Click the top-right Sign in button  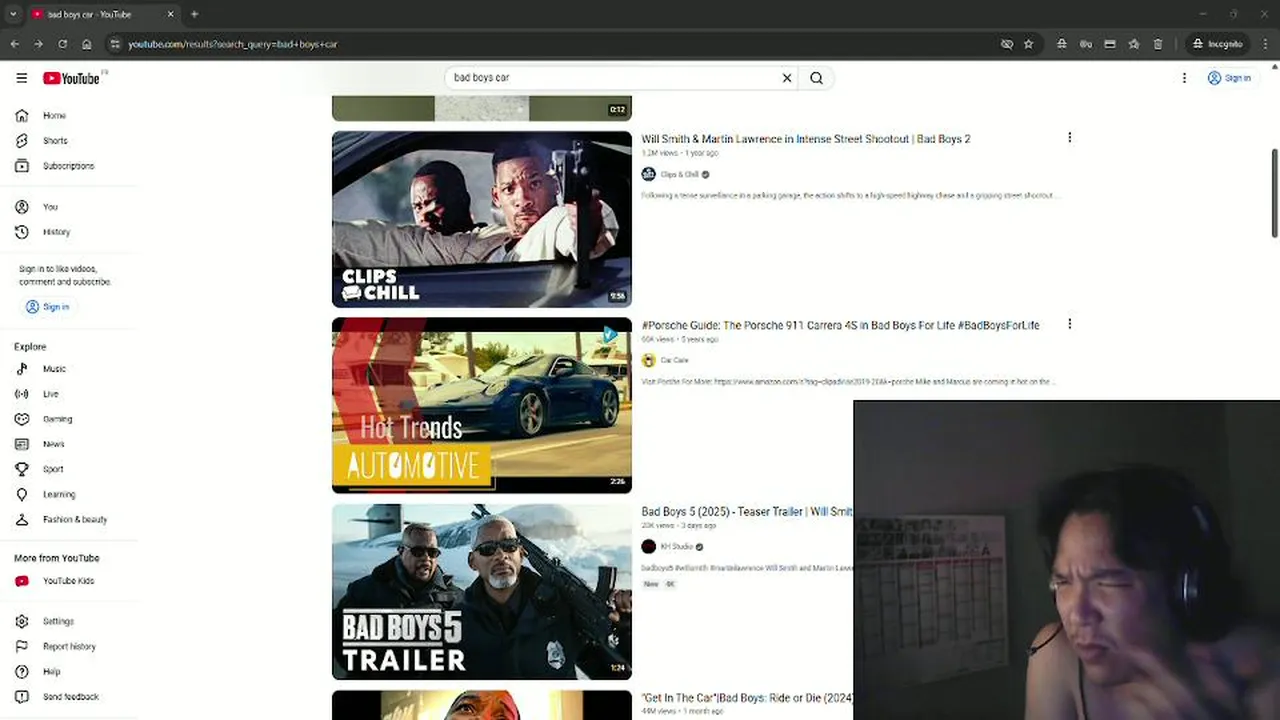pos(1229,78)
